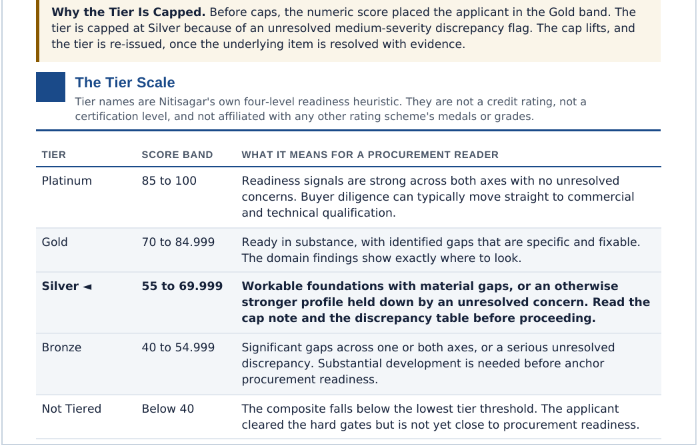Image resolution: width=697 pixels, height=445 pixels.
Task: Click the blue square beside The Tier Scale
Action: (50, 87)
